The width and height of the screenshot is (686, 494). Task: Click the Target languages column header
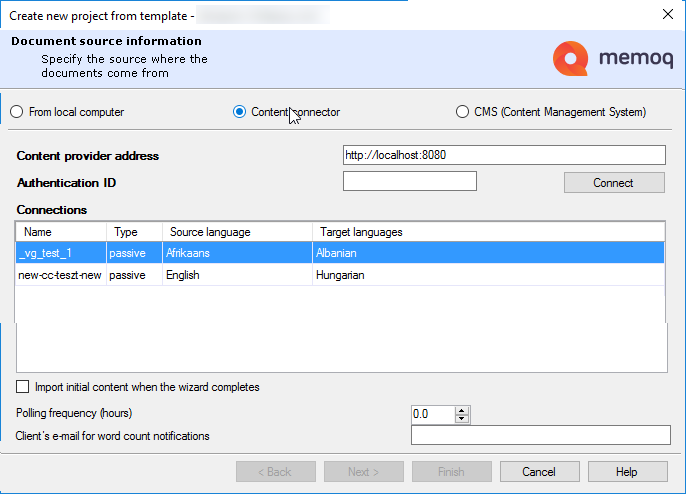tap(488, 232)
